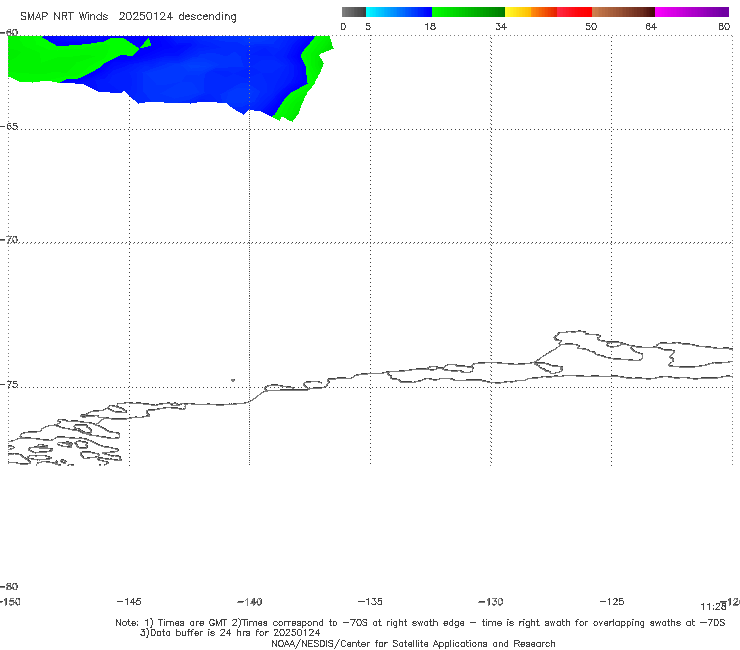
Task: Click the swath time stamp '11:28'
Action: [713, 607]
